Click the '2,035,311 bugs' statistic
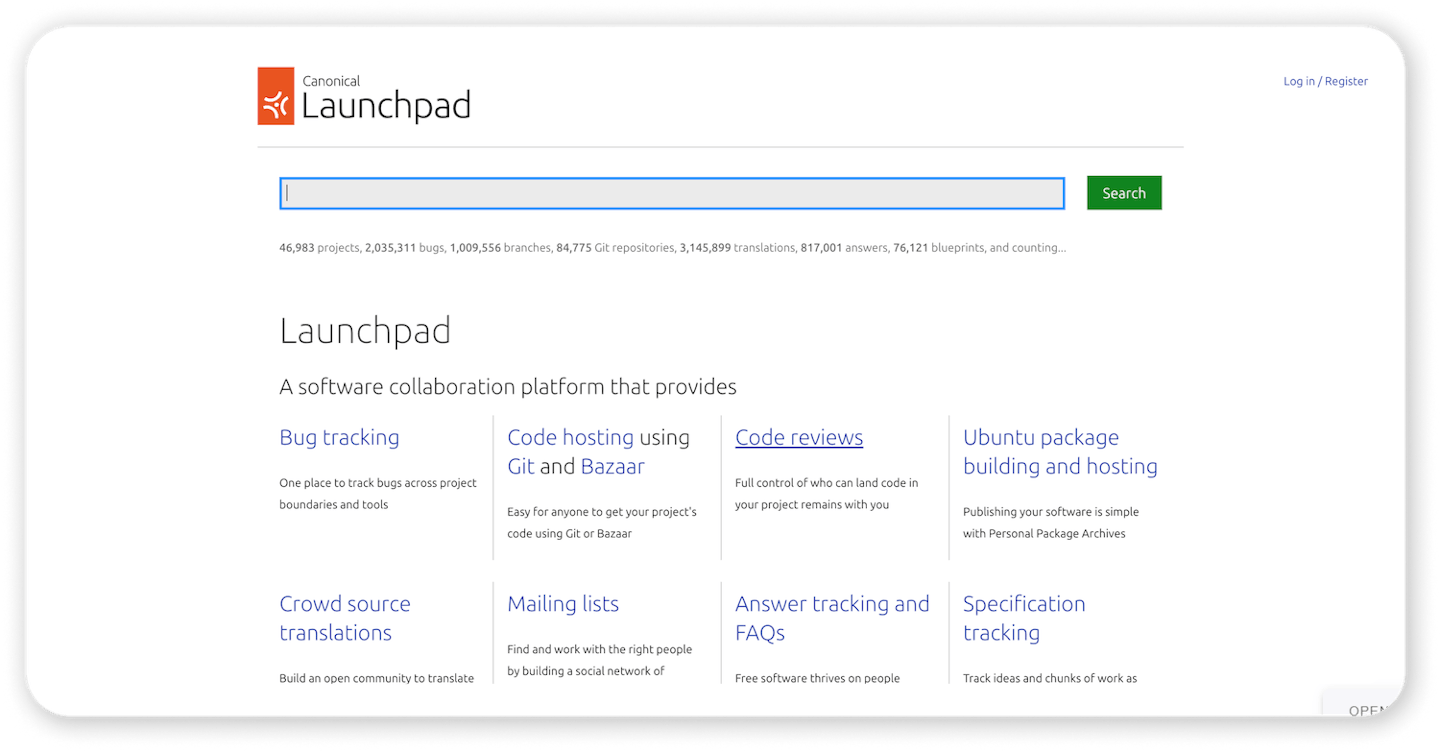Image resolution: width=1440 pixels, height=751 pixels. click(405, 248)
